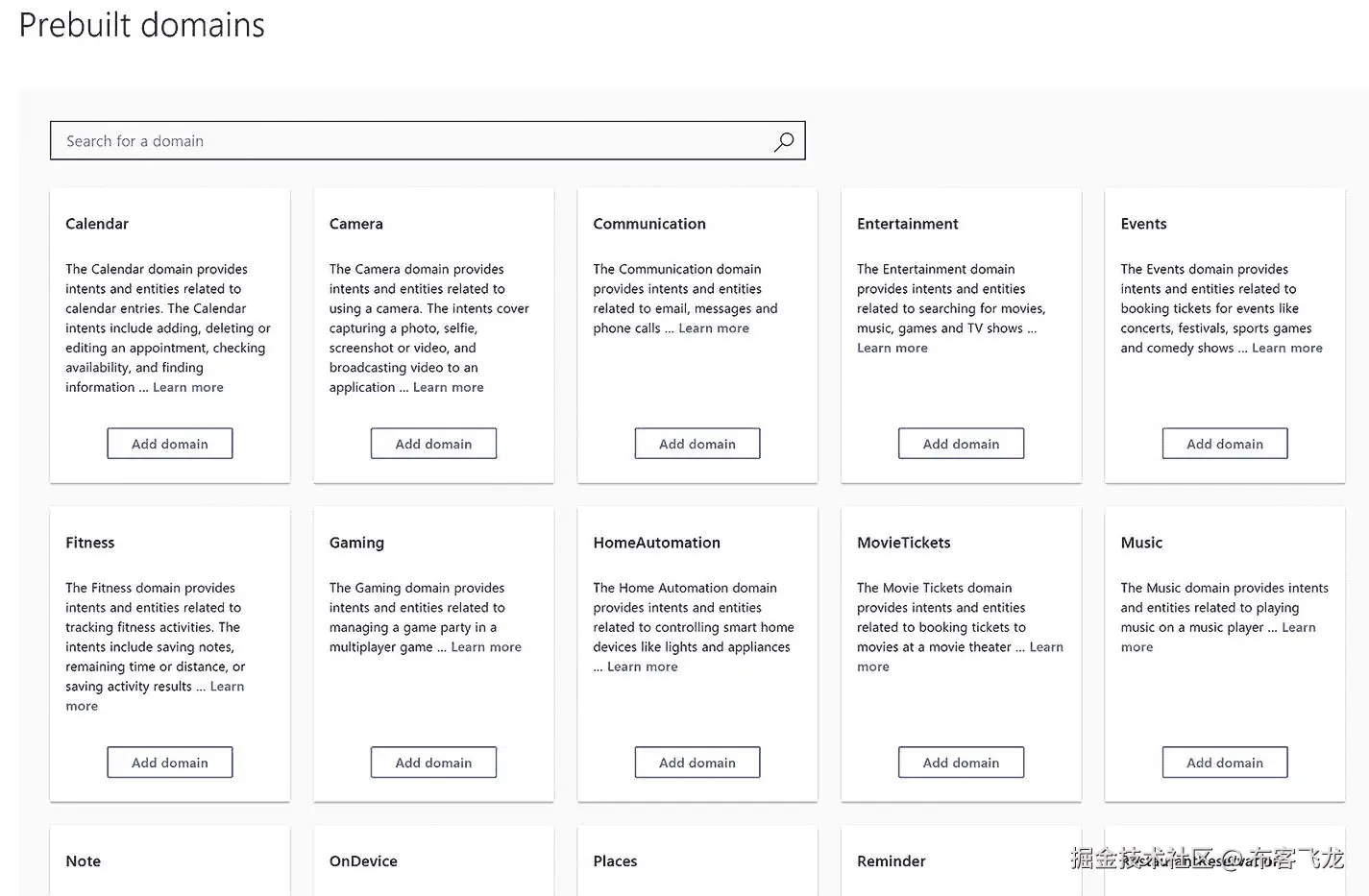
Task: Open Learn more in Camera card
Action: [x=449, y=387]
